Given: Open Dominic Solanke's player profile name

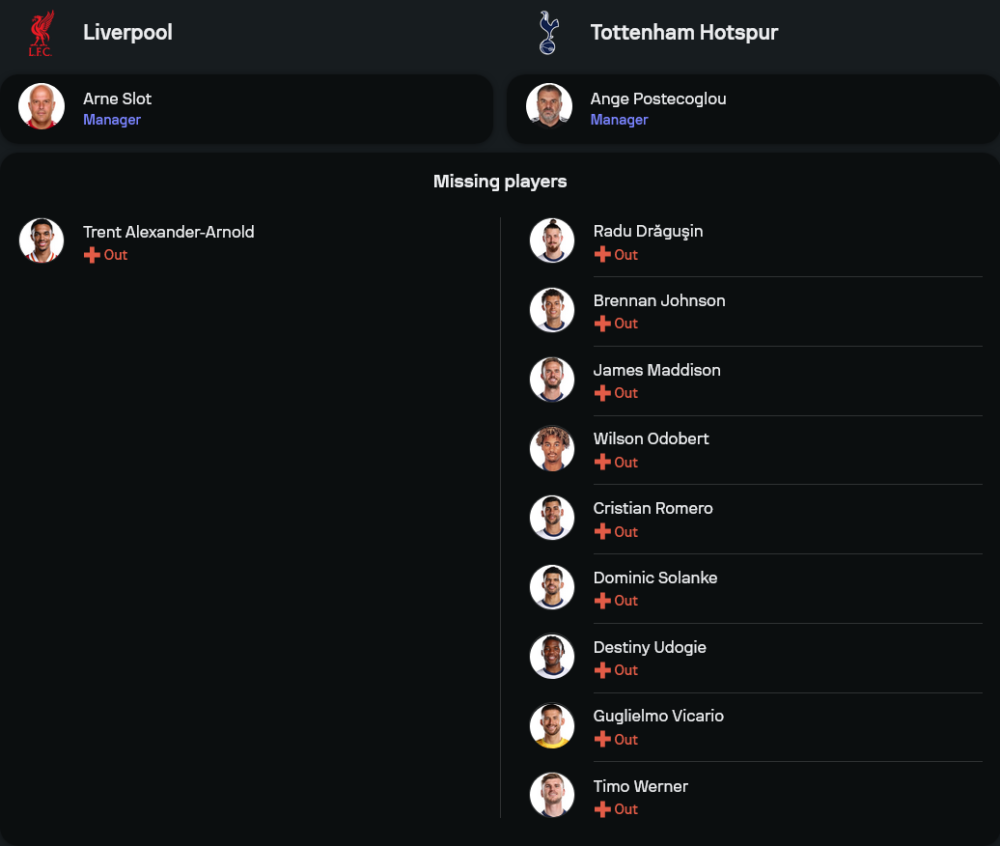Looking at the screenshot, I should pyautogui.click(x=655, y=578).
